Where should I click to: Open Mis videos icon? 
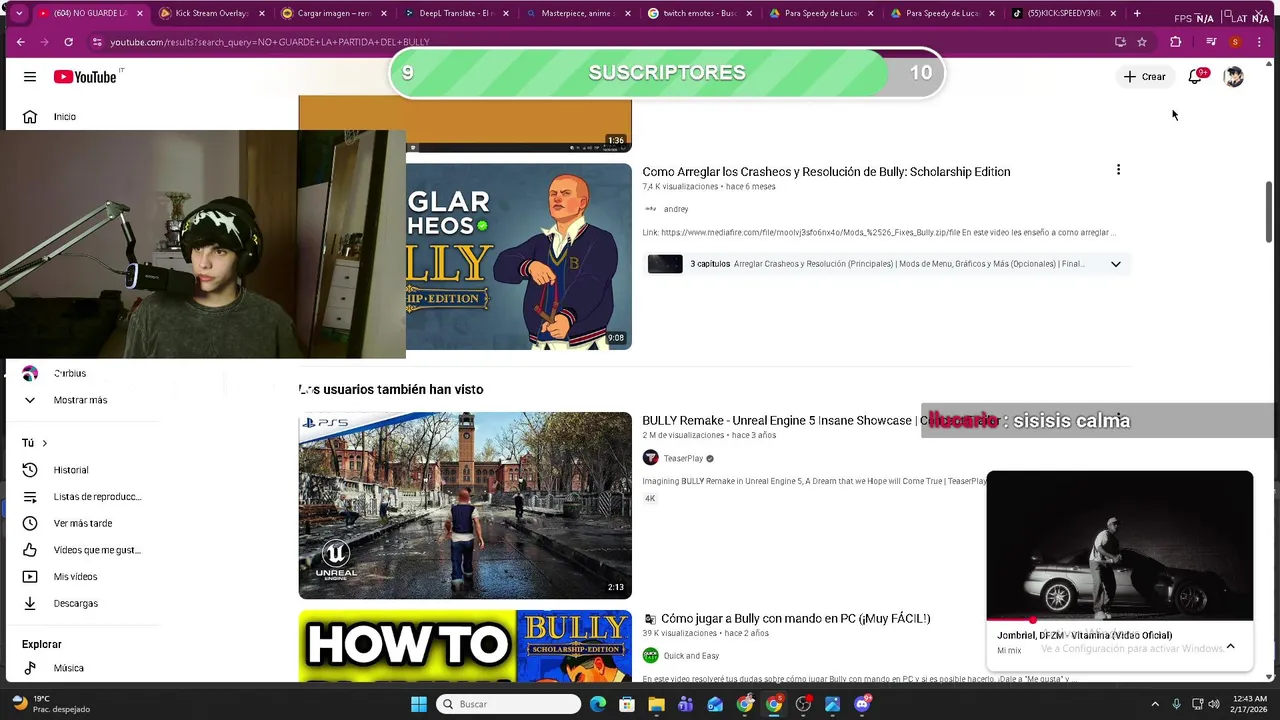(x=30, y=577)
